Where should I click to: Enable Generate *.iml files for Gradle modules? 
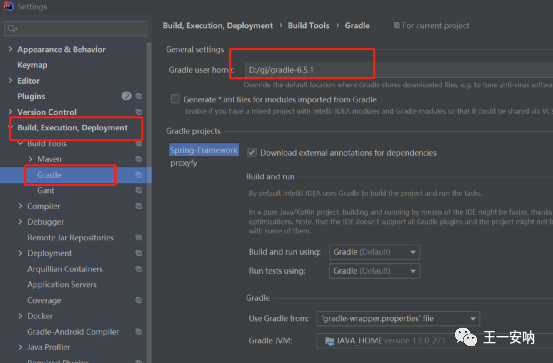click(175, 99)
